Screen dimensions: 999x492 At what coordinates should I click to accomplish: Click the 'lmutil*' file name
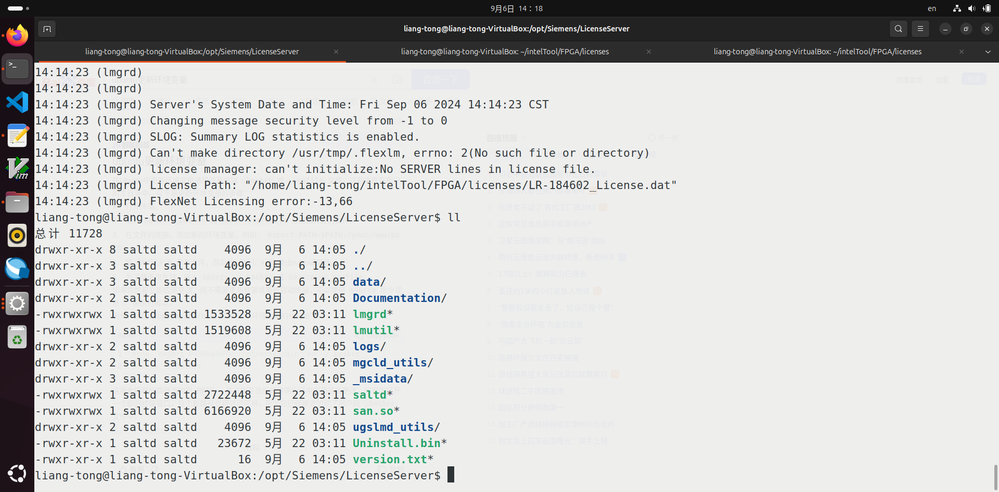coord(376,330)
